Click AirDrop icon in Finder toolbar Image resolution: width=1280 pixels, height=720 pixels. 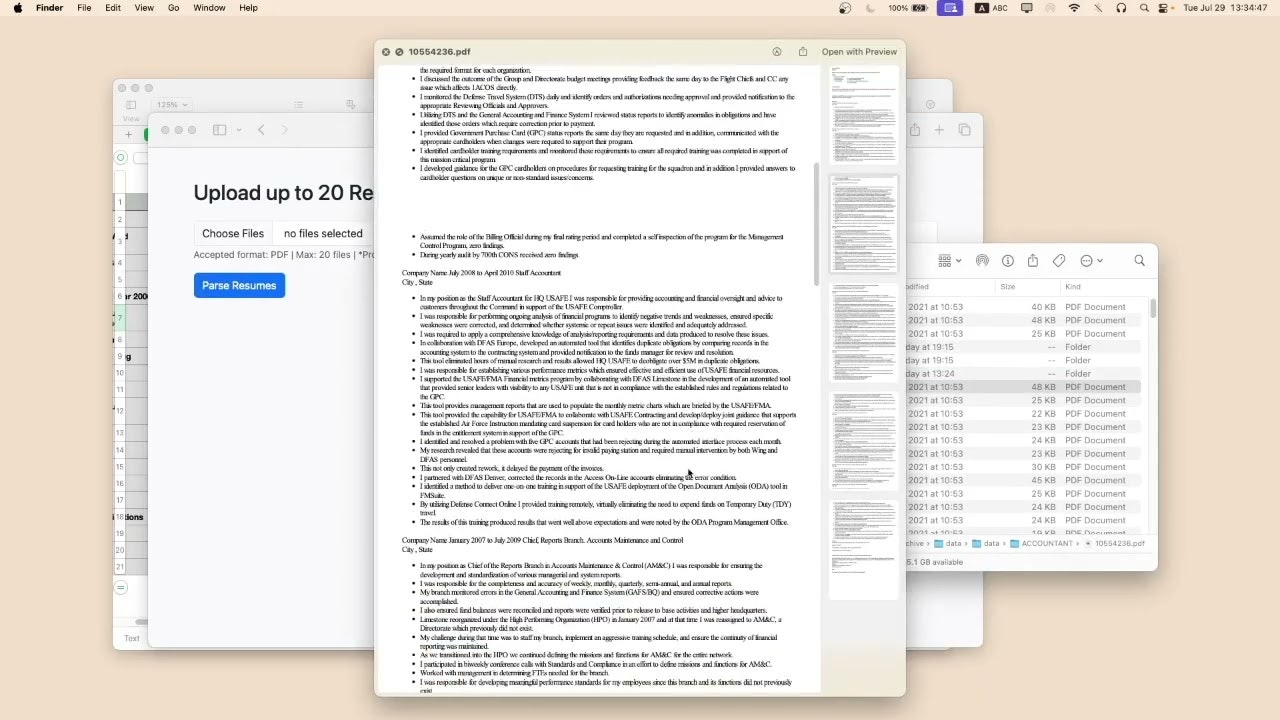coord(982,261)
